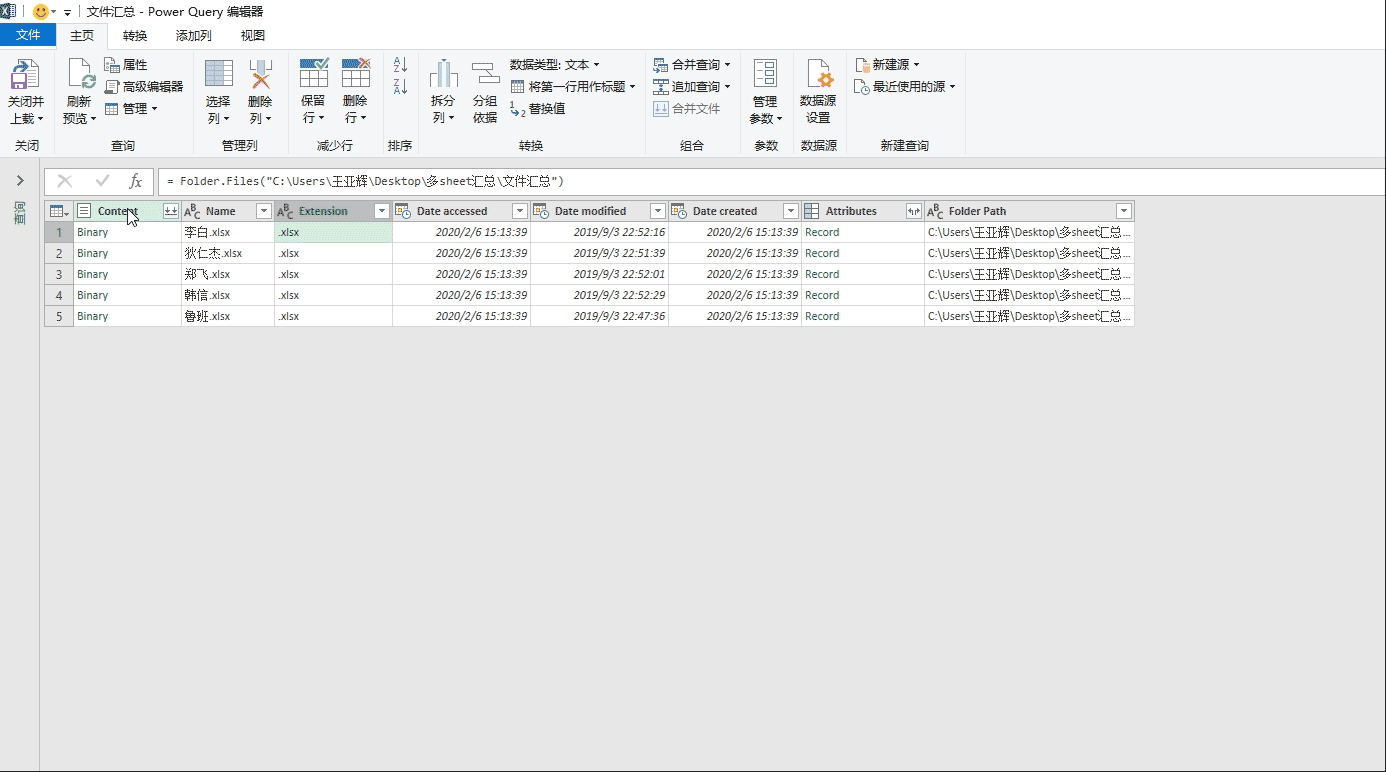Click the Combine Files icon in Content header
1386x772 pixels.
[x=171, y=211]
